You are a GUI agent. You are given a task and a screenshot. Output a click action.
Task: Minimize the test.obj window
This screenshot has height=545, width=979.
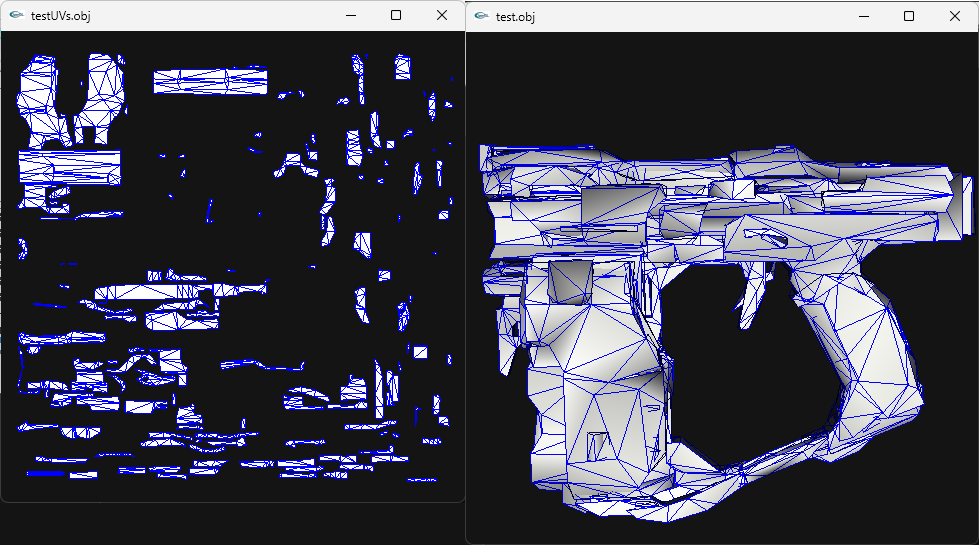pyautogui.click(x=863, y=16)
